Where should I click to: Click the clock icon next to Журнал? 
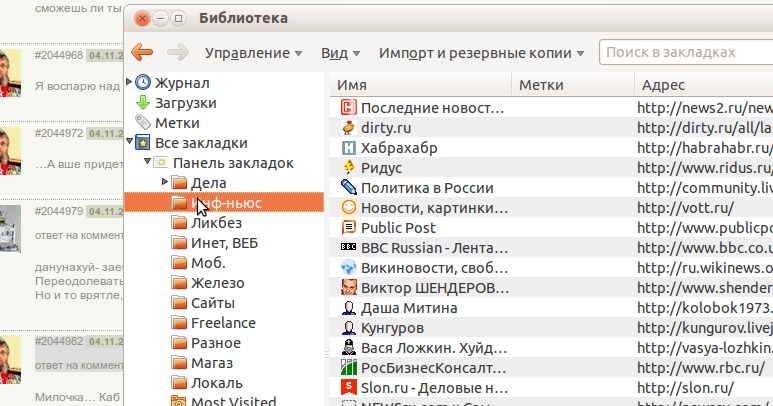[x=143, y=82]
